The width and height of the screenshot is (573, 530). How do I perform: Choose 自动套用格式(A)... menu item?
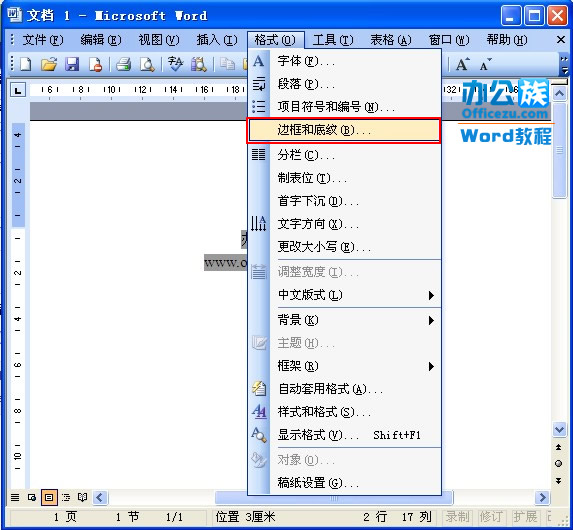[344, 389]
